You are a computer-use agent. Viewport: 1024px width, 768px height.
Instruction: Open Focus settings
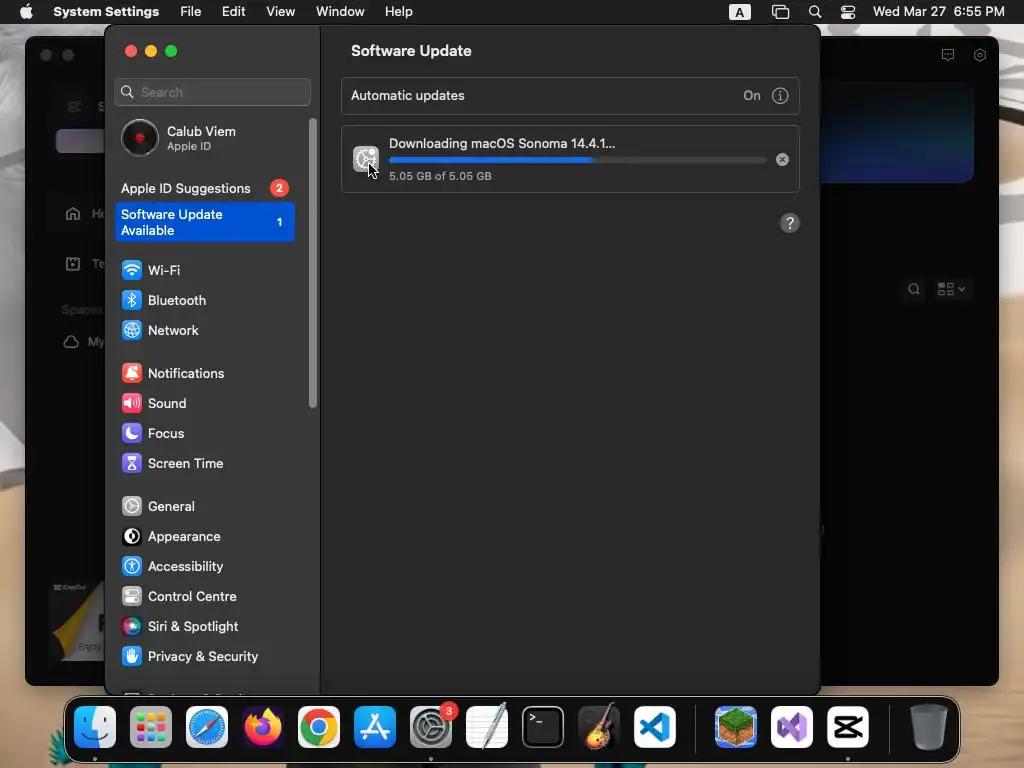pyautogui.click(x=204, y=433)
